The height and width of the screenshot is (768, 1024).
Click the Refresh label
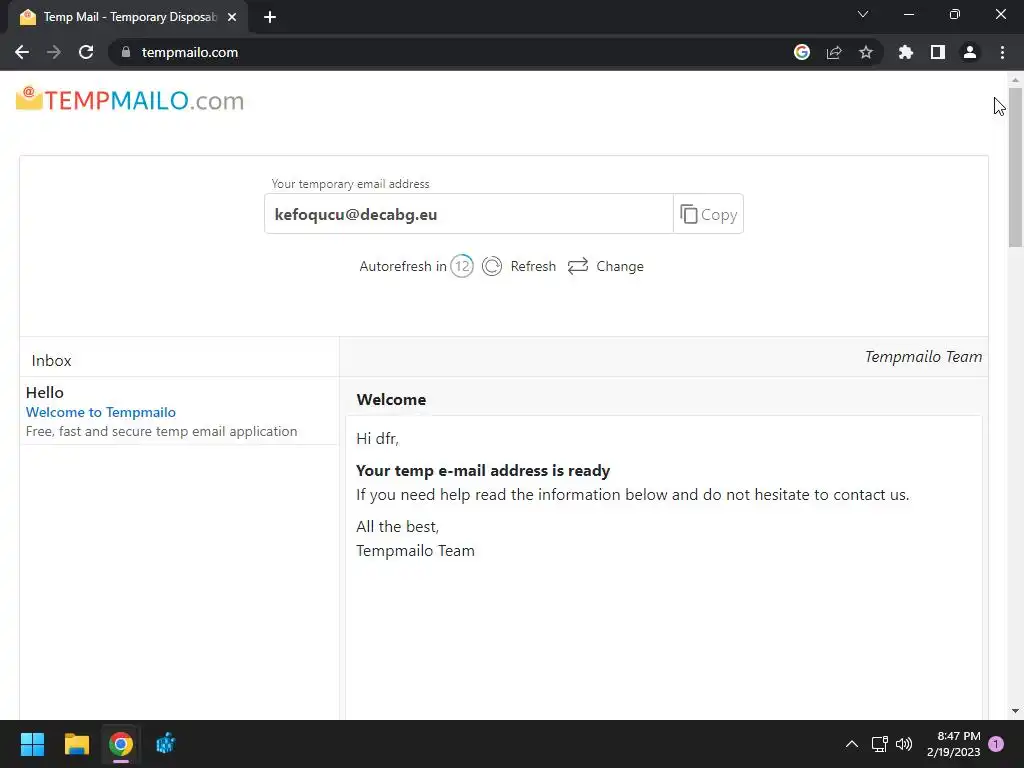coord(533,266)
